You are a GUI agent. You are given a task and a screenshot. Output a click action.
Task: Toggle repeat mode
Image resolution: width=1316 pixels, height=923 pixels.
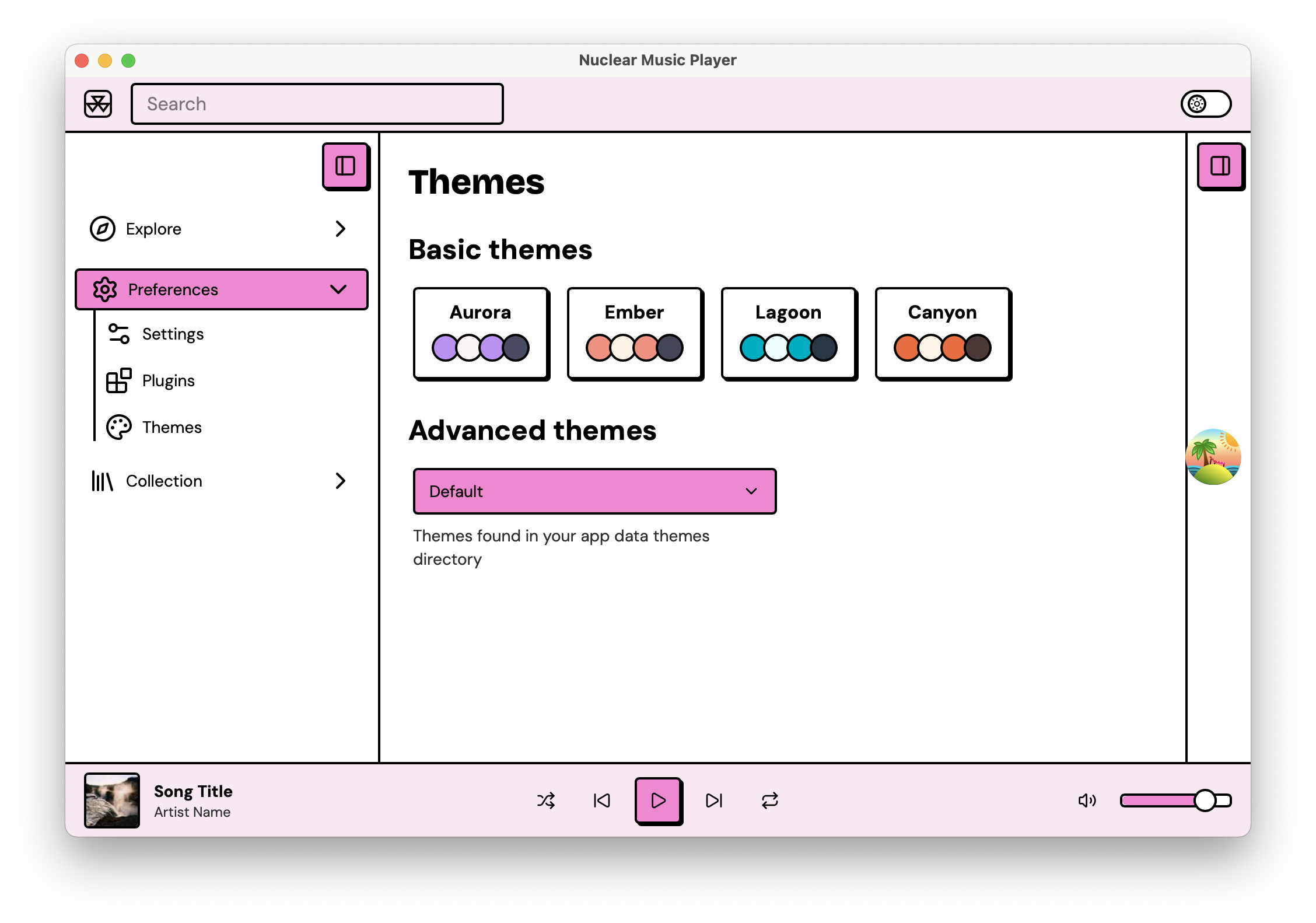pyautogui.click(x=770, y=800)
